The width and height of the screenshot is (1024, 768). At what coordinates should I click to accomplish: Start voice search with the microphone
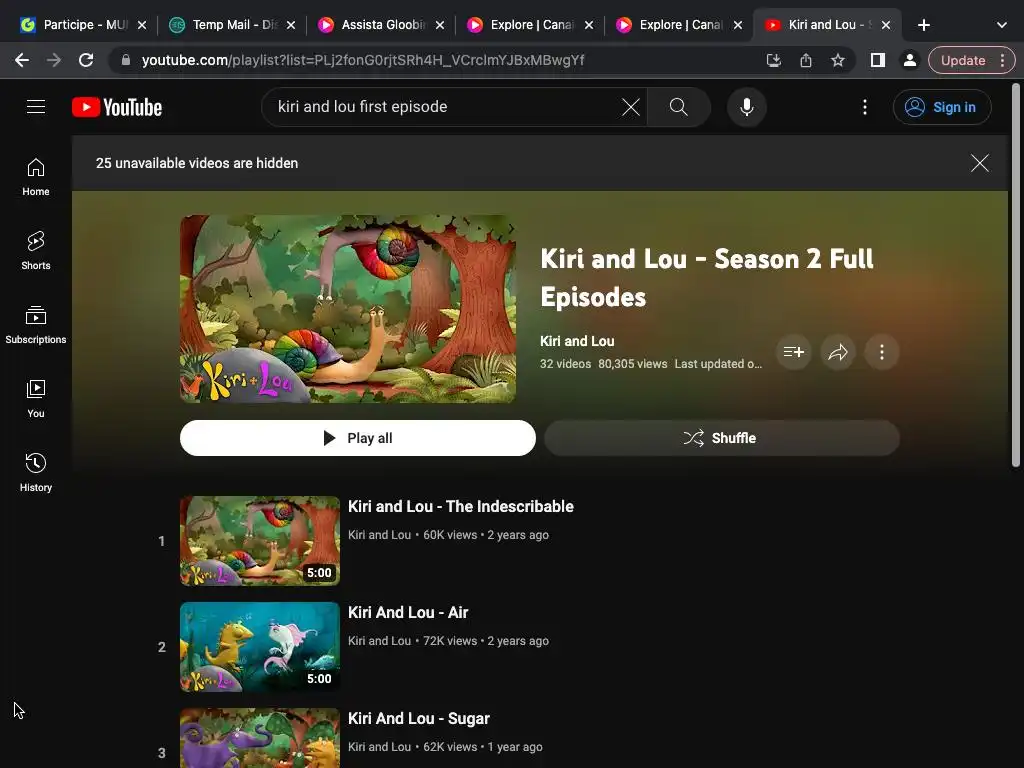point(746,107)
